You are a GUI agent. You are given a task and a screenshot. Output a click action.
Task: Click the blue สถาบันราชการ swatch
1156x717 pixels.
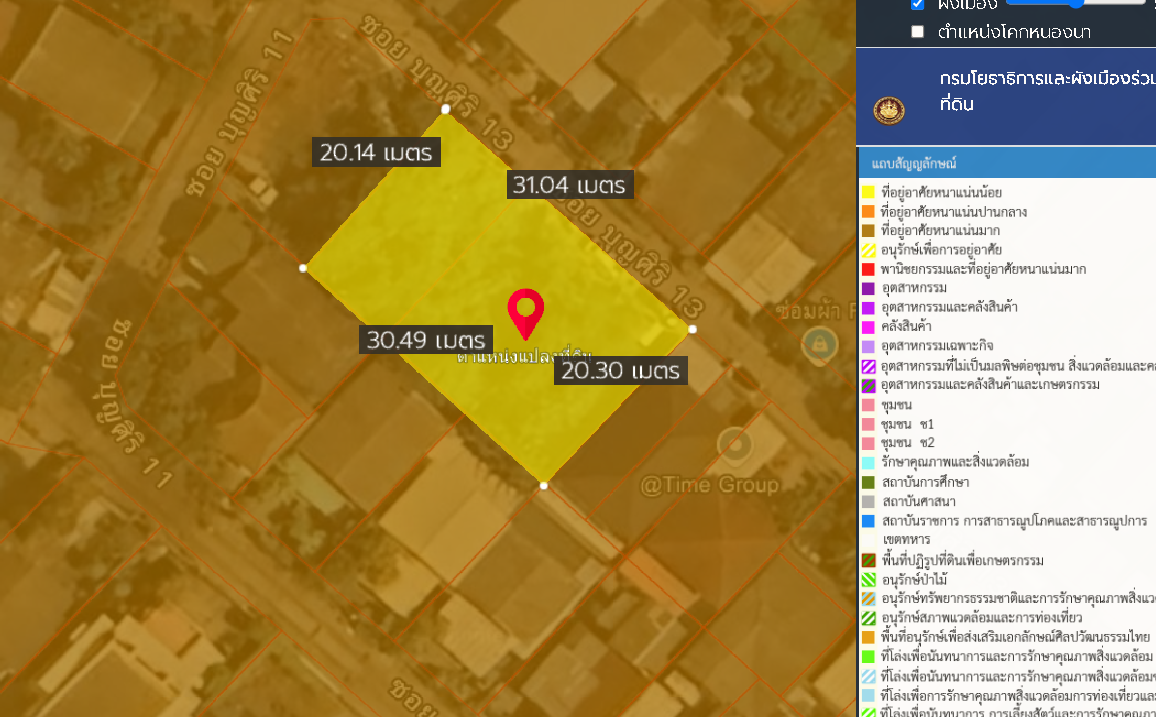(868, 522)
